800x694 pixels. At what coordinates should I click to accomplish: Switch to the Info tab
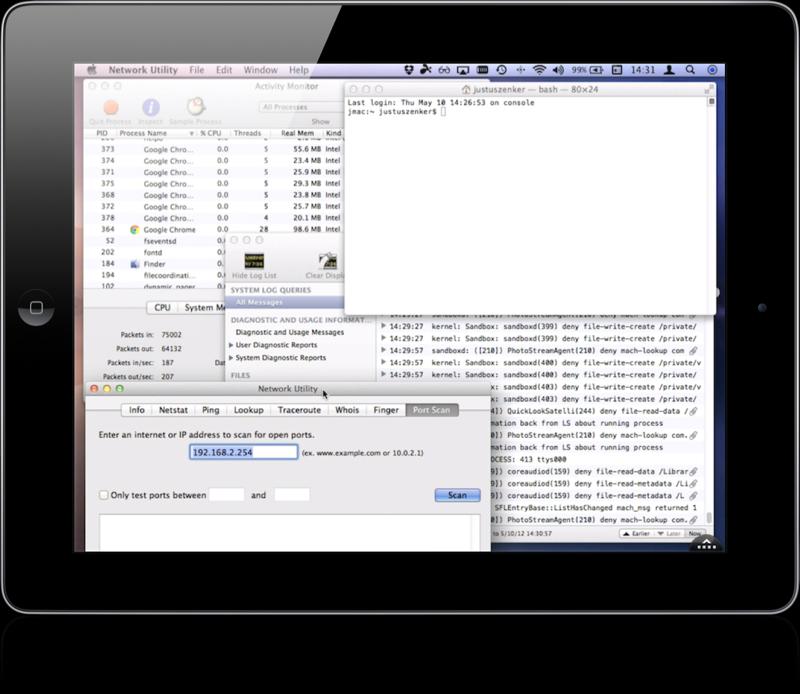[137, 410]
